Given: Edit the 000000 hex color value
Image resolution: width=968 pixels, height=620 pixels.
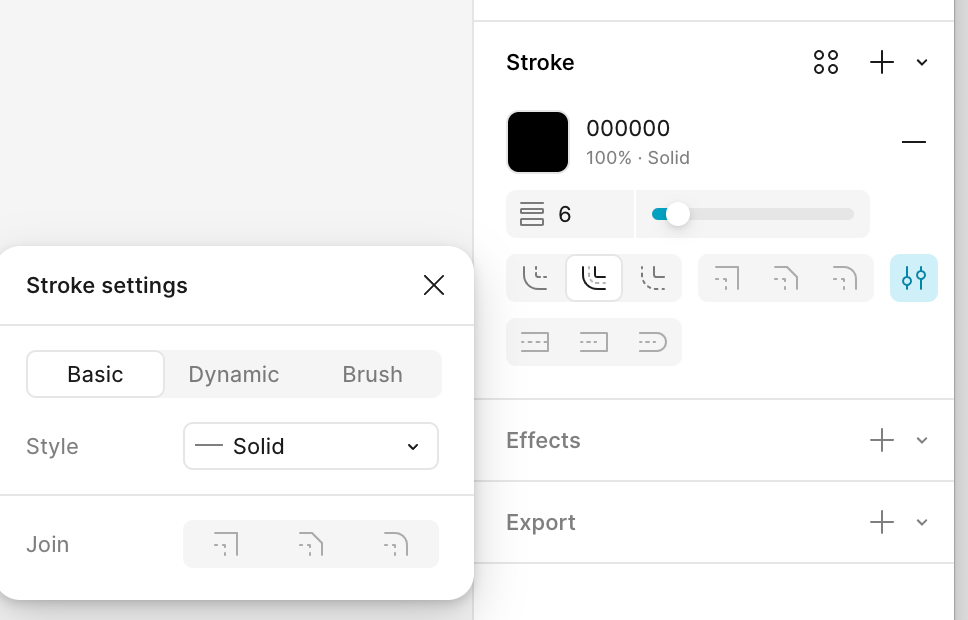Looking at the screenshot, I should point(628,128).
